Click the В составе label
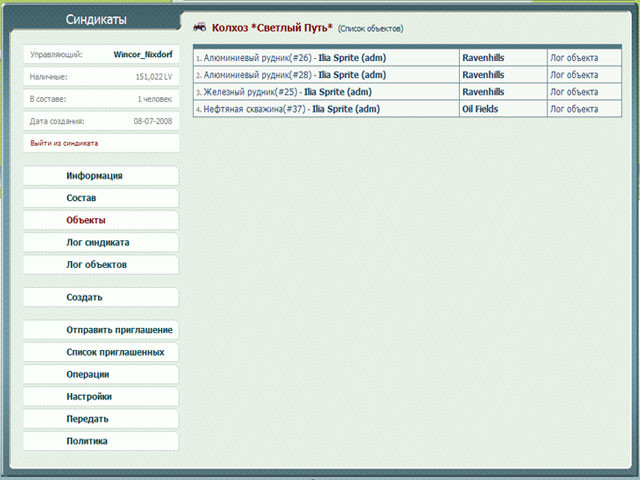This screenshot has width=640, height=480. tap(48, 99)
